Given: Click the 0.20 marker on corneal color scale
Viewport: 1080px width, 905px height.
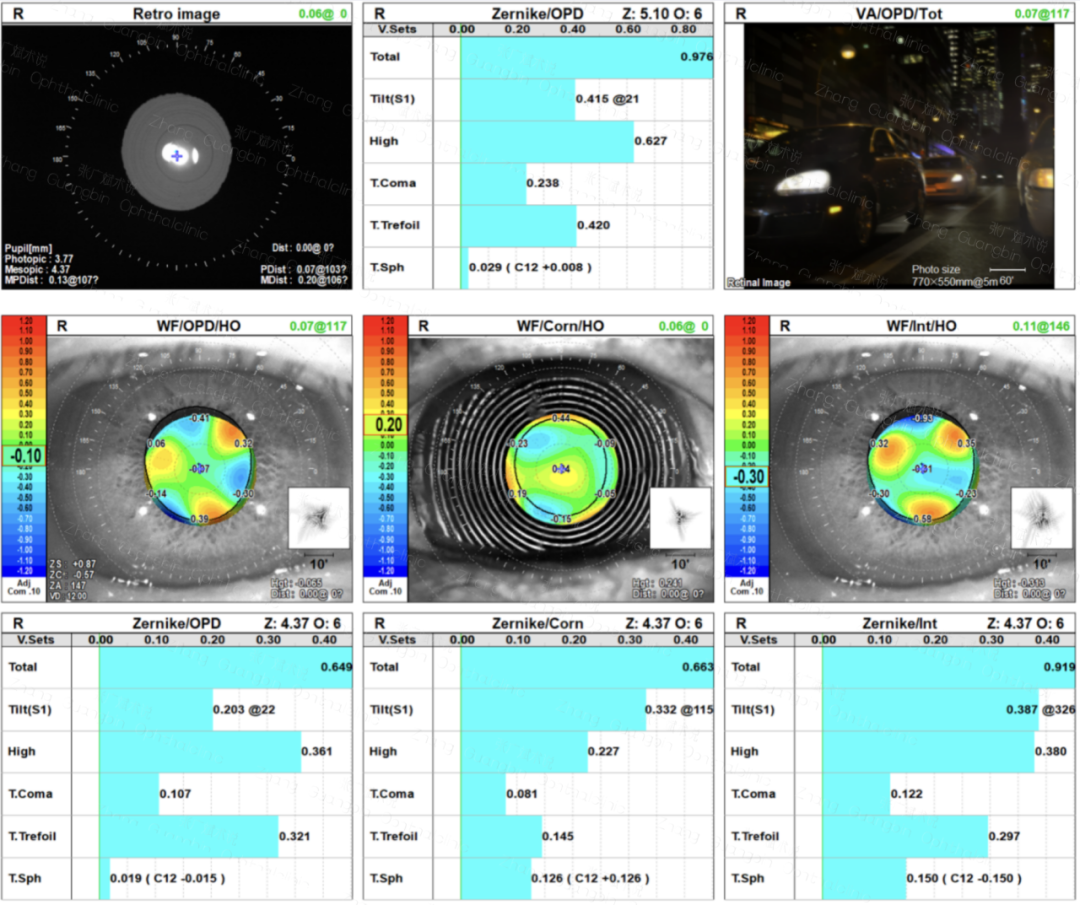Looking at the screenshot, I should tap(385, 425).
